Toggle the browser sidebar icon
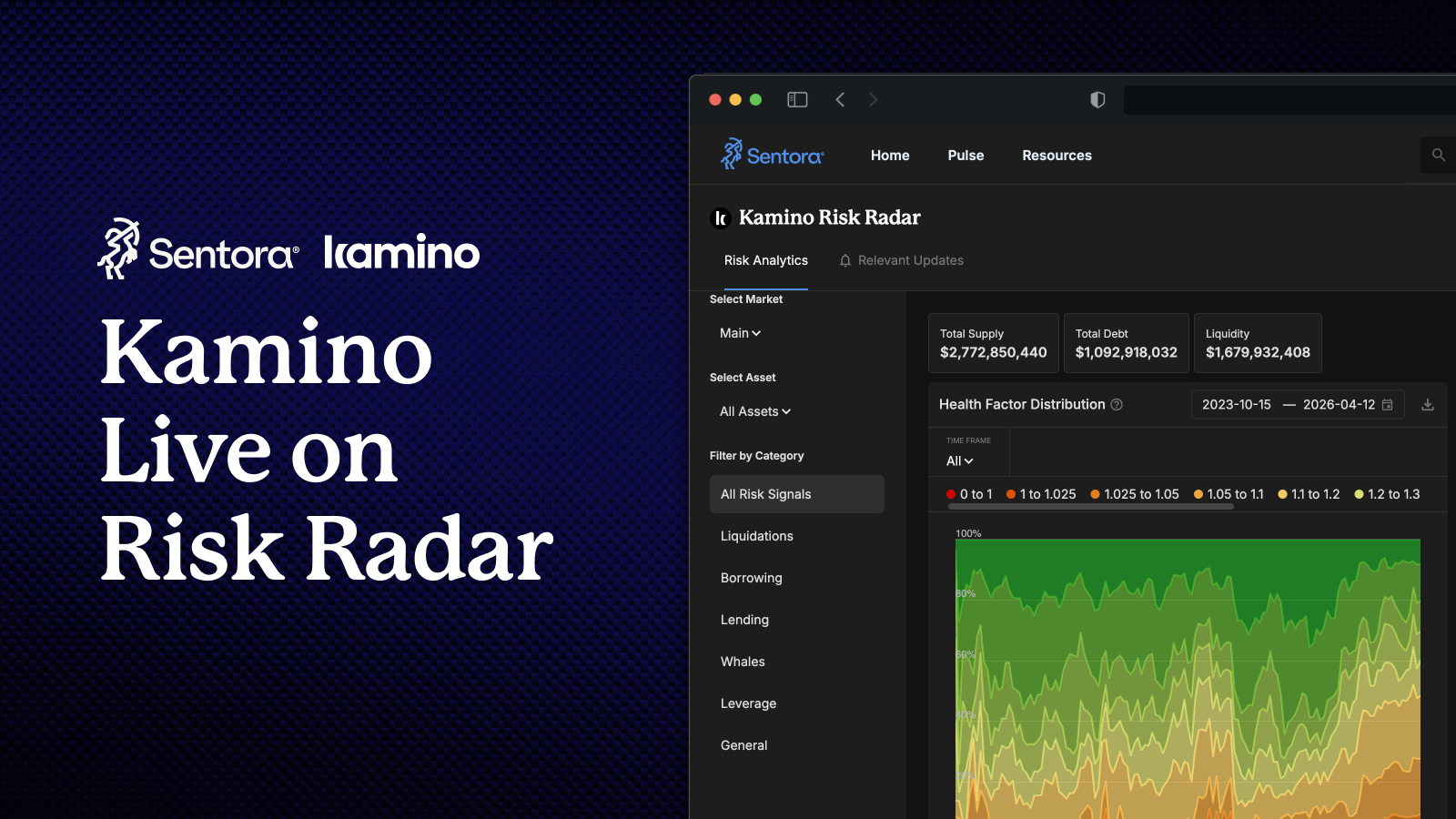 click(797, 99)
